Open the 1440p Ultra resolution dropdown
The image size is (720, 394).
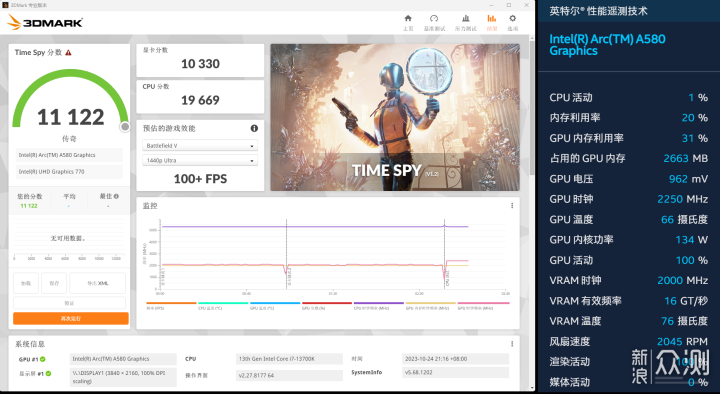tap(200, 160)
